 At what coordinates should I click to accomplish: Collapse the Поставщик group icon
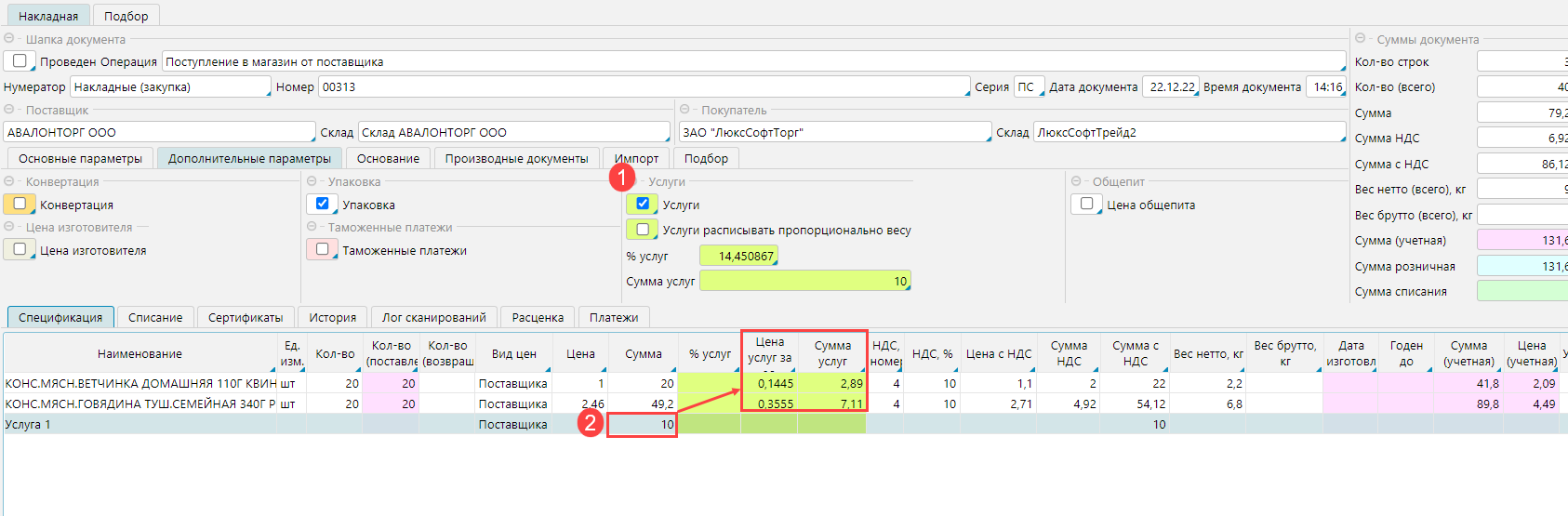point(9,110)
